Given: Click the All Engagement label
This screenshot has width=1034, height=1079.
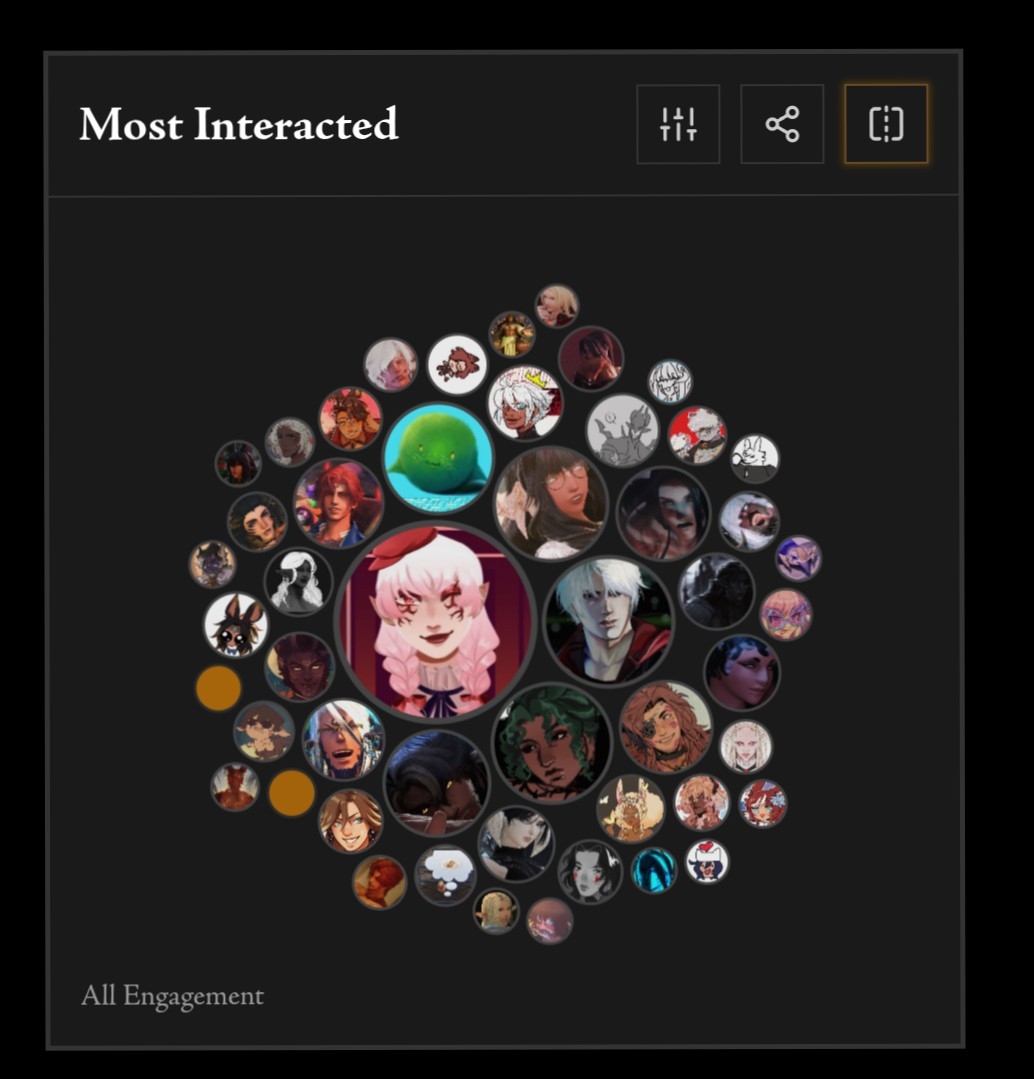Looking at the screenshot, I should [x=172, y=996].
